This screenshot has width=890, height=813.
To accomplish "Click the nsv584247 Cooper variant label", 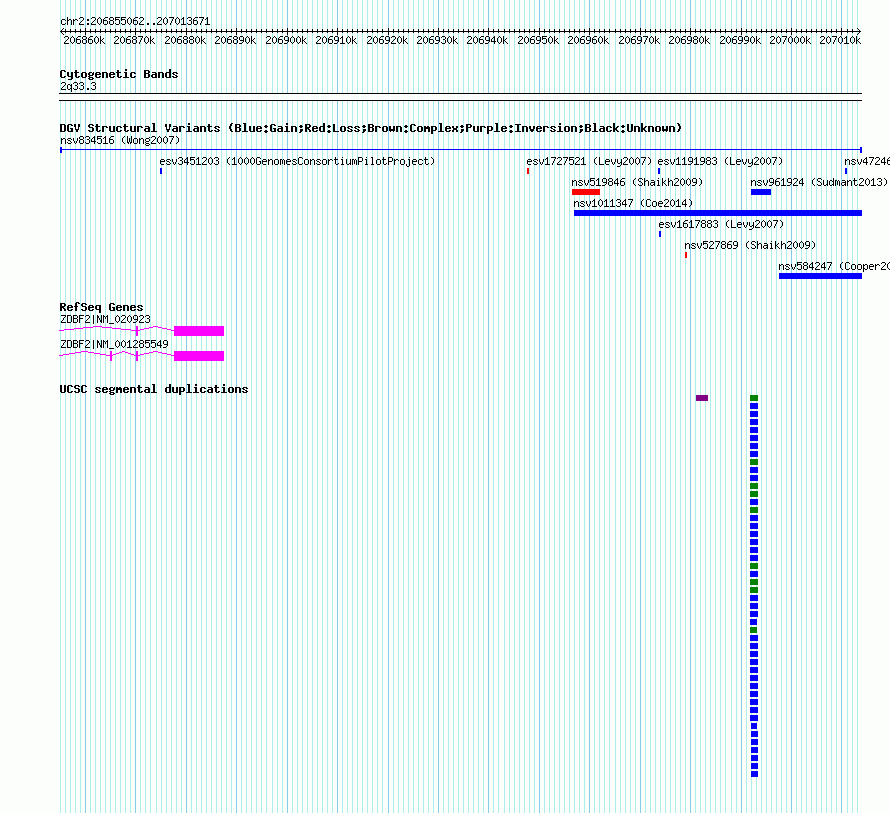I will tap(834, 266).
